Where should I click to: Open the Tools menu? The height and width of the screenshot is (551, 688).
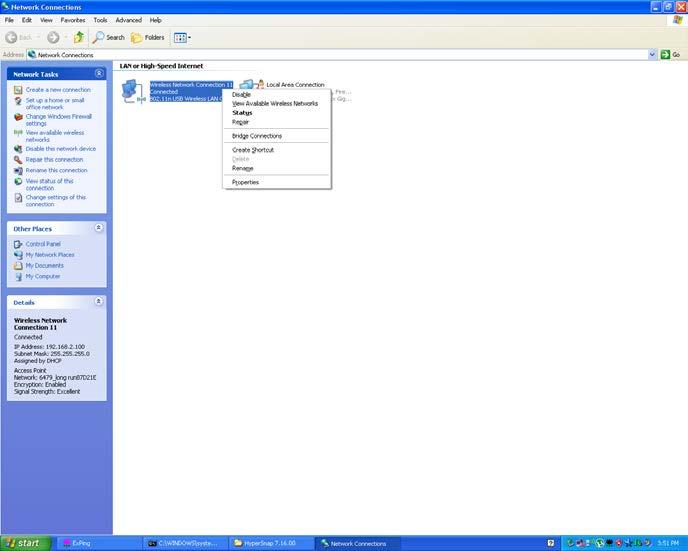(100, 20)
